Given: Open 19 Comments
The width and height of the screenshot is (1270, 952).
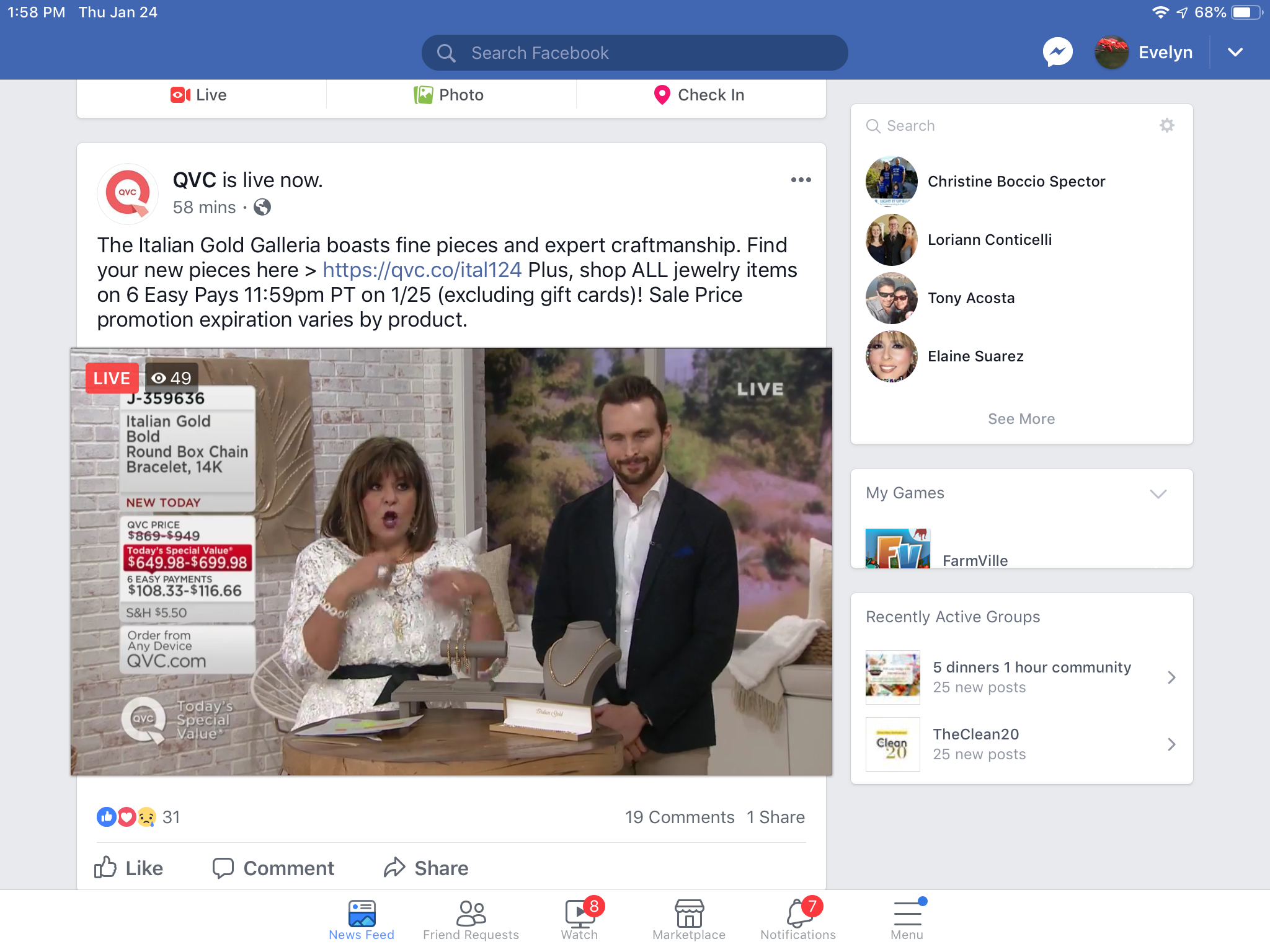Looking at the screenshot, I should (679, 817).
